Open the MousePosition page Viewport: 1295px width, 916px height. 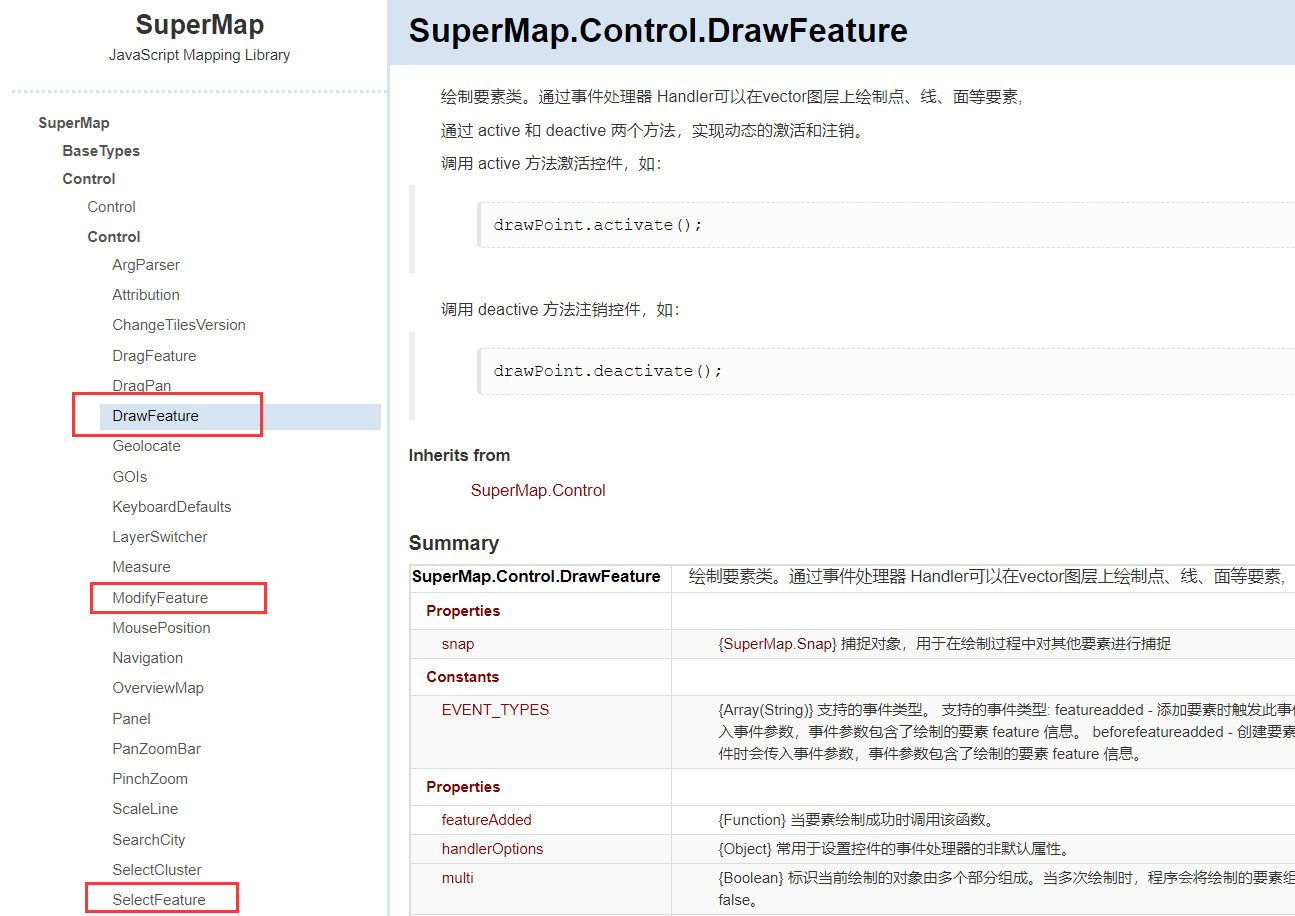coord(161,628)
